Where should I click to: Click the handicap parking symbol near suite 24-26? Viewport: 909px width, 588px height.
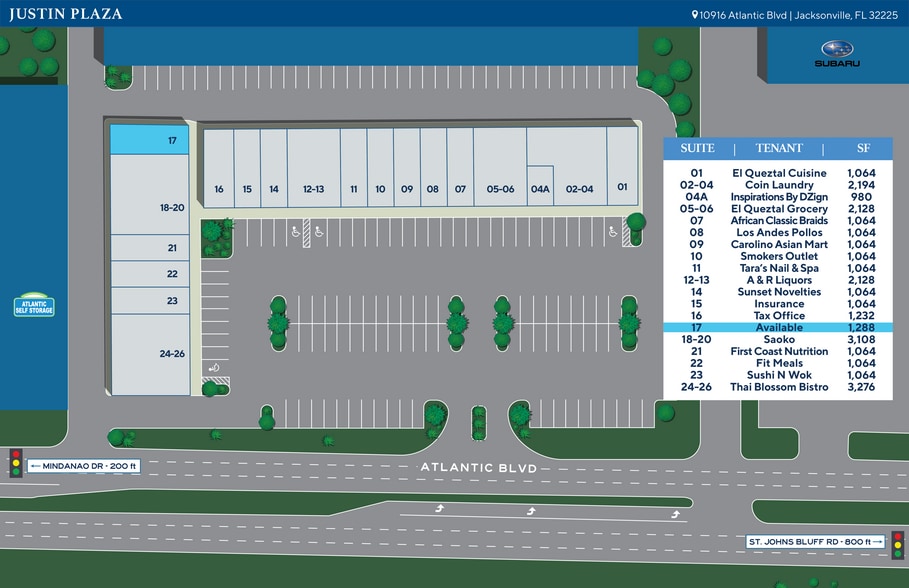tap(214, 367)
